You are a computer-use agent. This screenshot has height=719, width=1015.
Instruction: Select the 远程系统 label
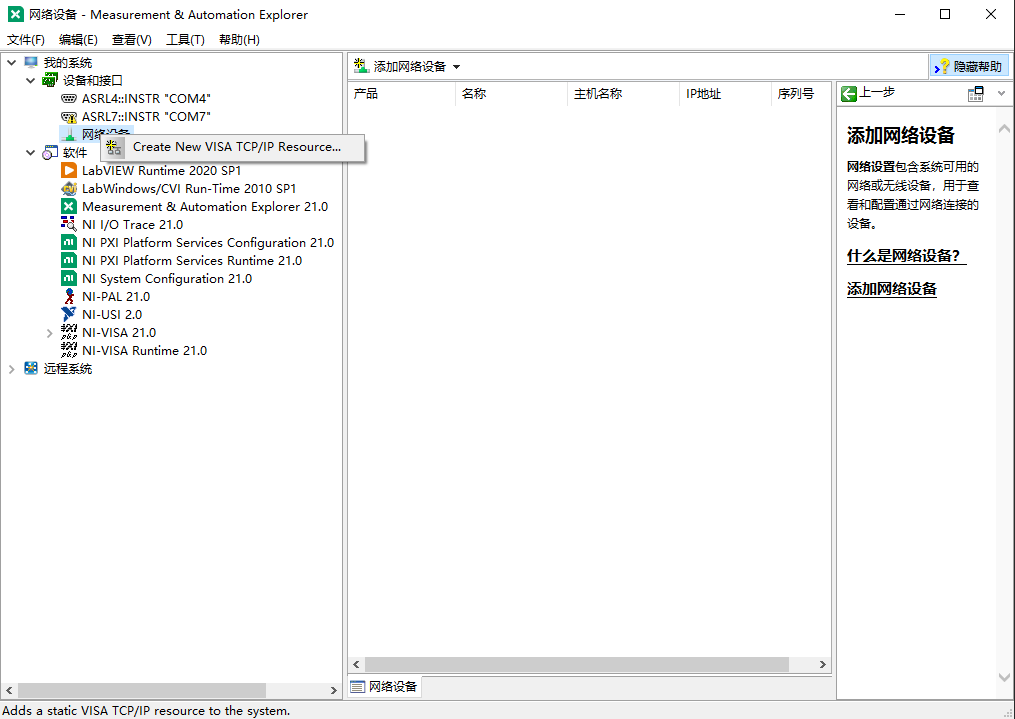tap(68, 369)
